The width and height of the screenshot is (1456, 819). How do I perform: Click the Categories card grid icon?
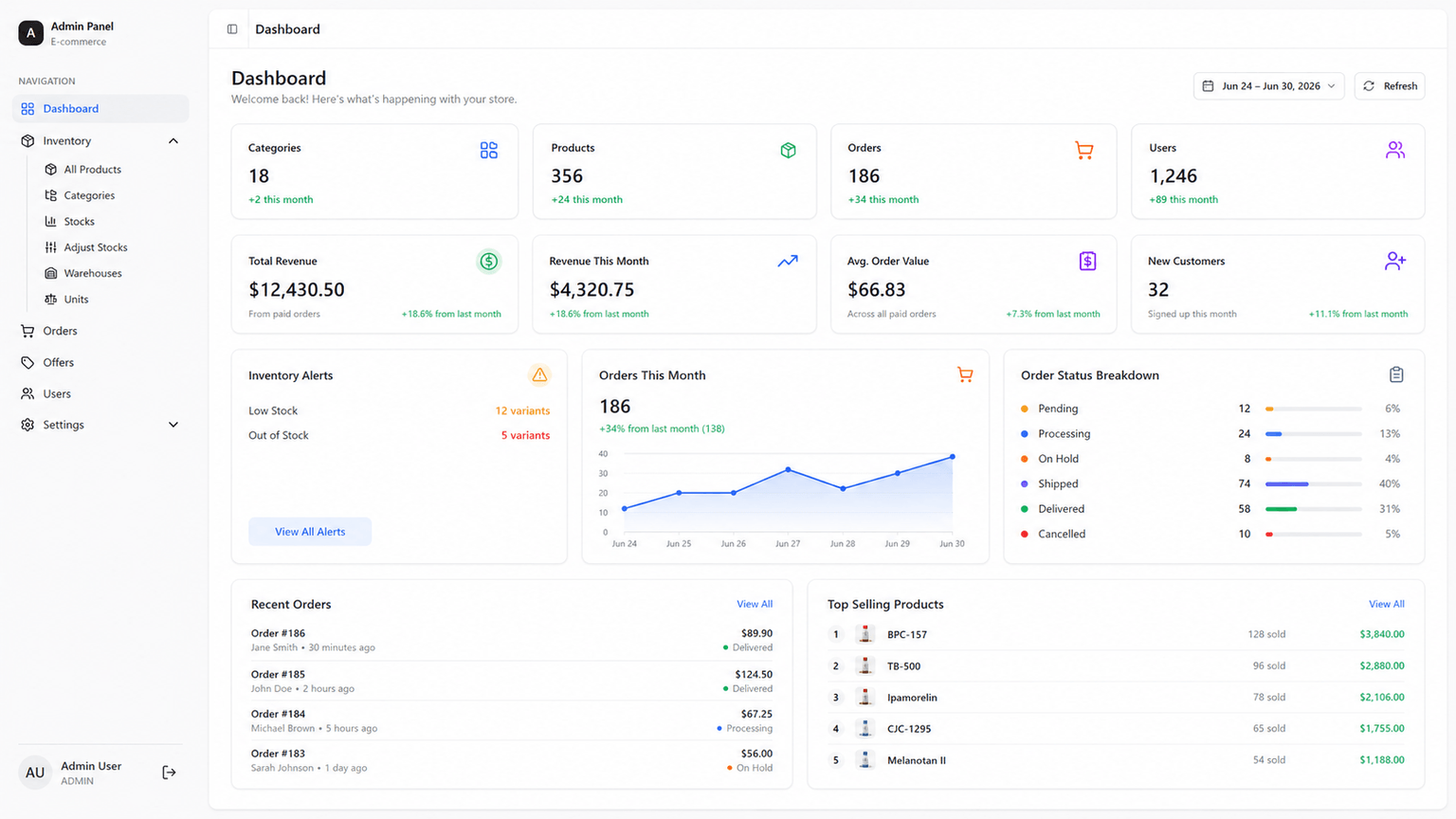click(488, 150)
